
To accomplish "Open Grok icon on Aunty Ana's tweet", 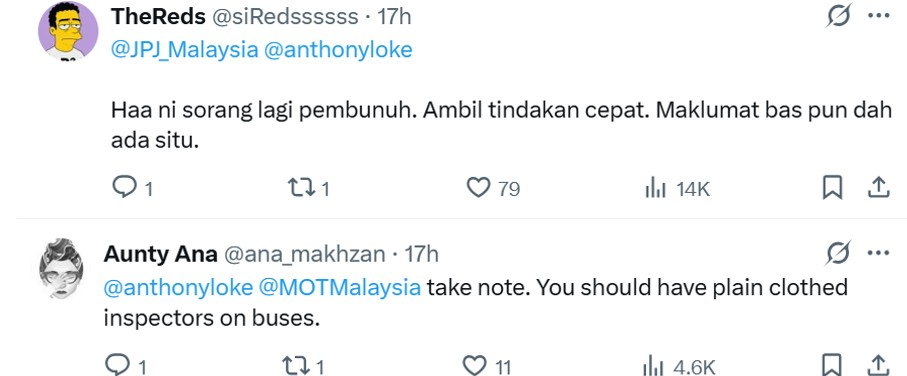I will click(x=839, y=253).
